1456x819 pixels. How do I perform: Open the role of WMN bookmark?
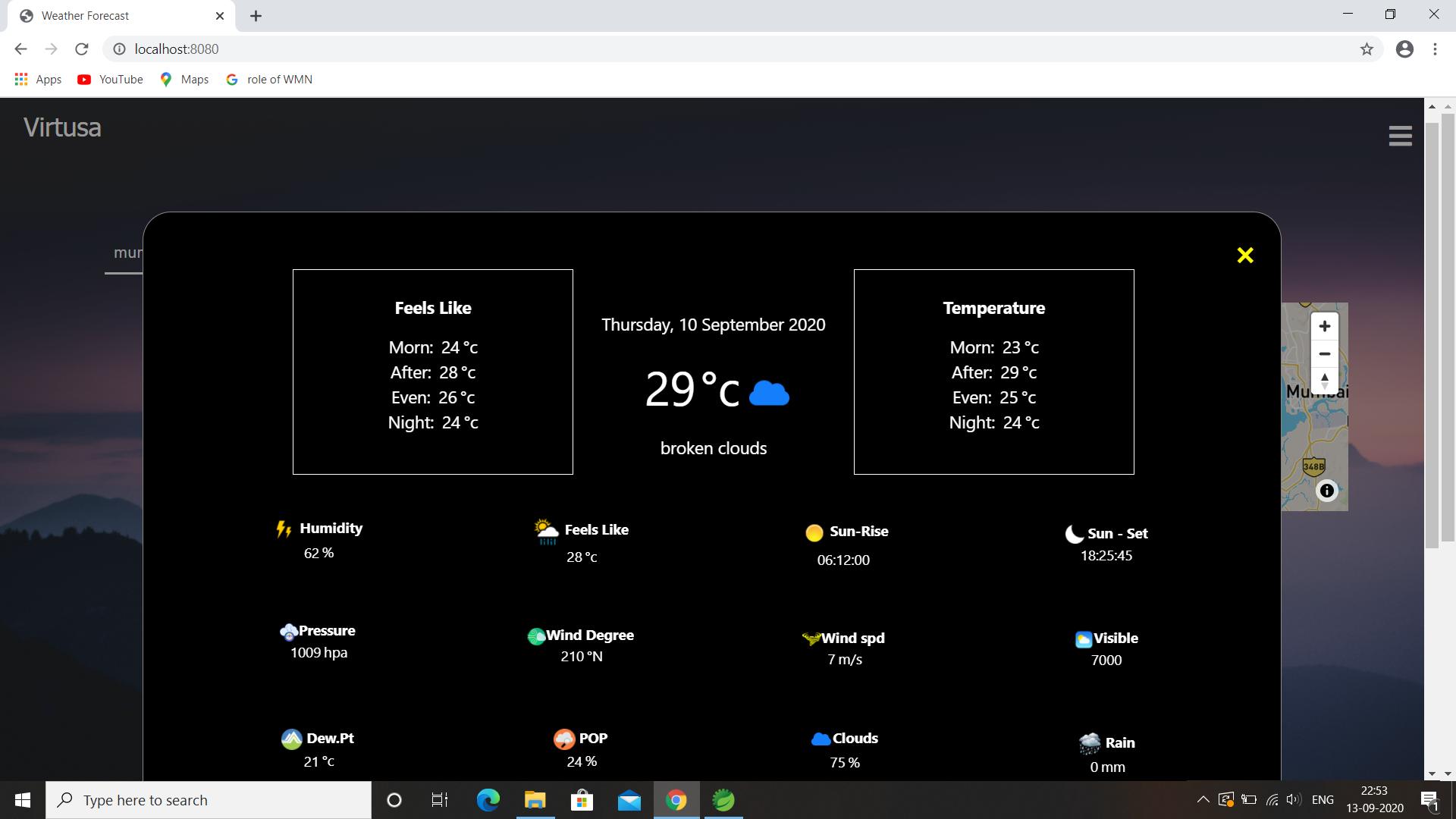[x=268, y=79]
